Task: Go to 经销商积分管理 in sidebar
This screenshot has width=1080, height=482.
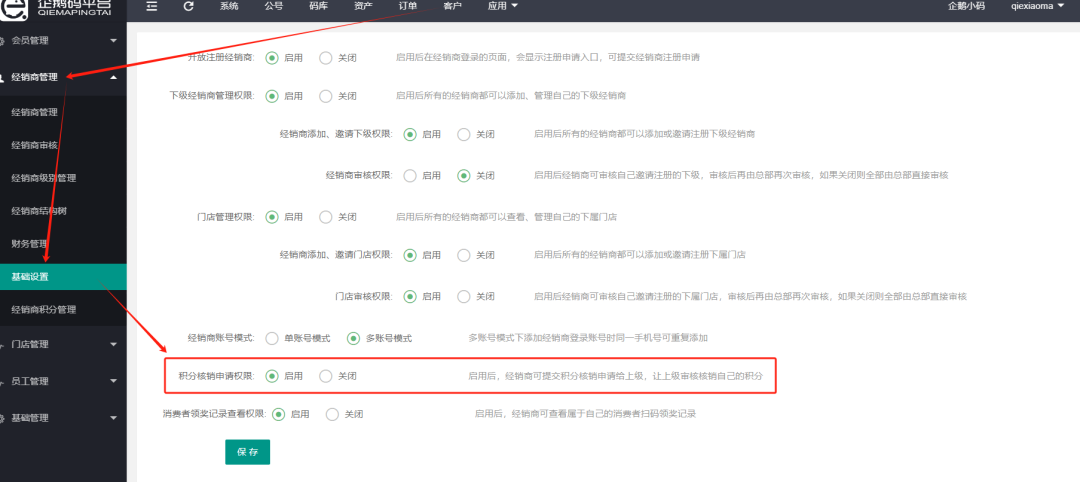Action: [43, 310]
